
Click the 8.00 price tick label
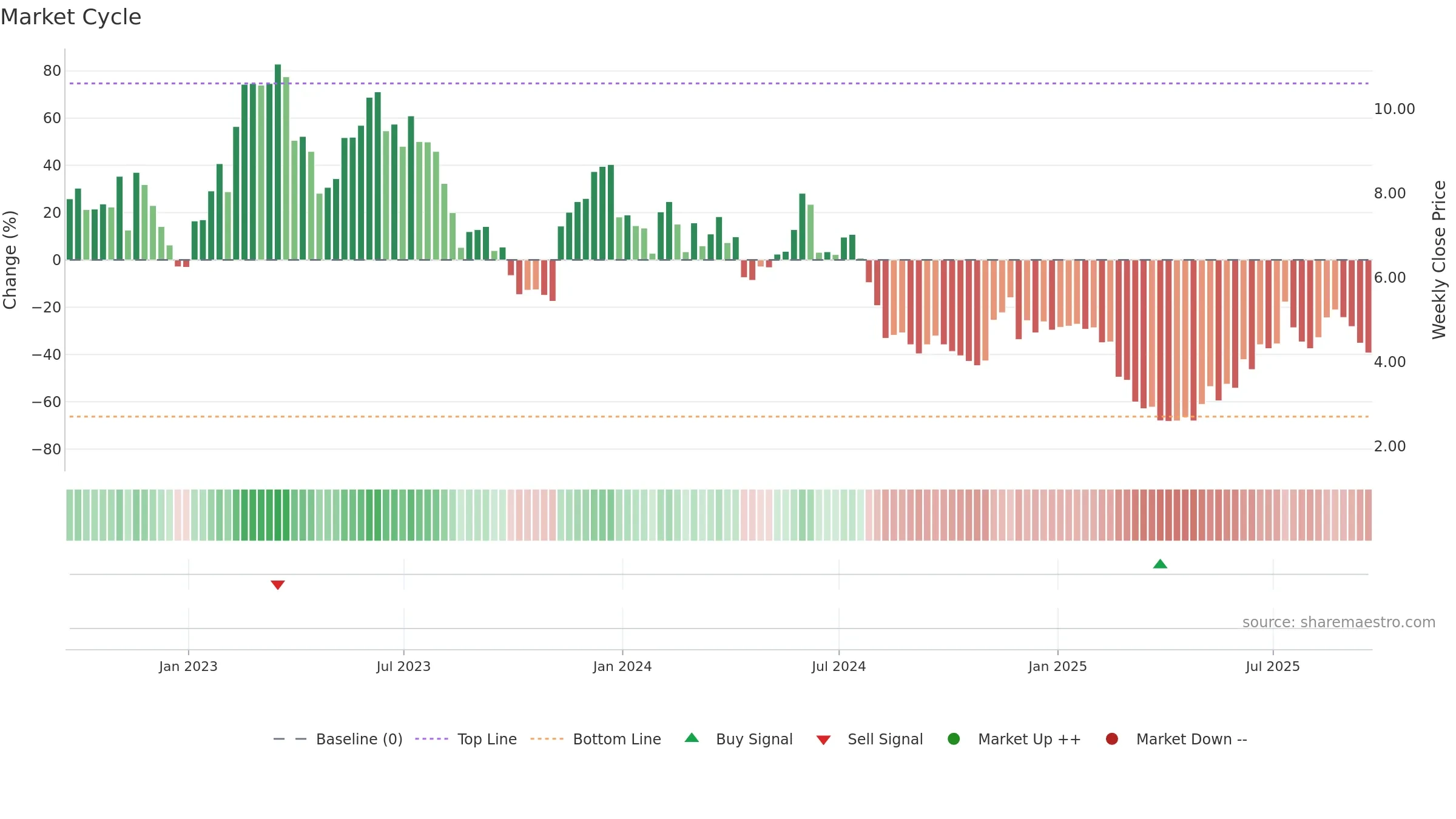[x=1389, y=194]
